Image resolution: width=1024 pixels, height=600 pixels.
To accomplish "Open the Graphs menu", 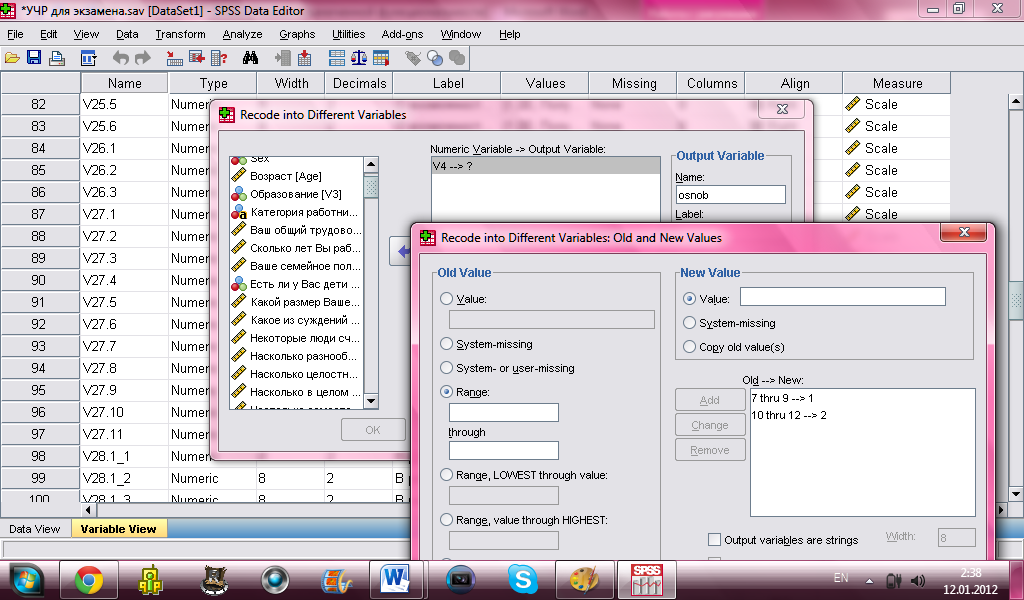I will (x=297, y=34).
